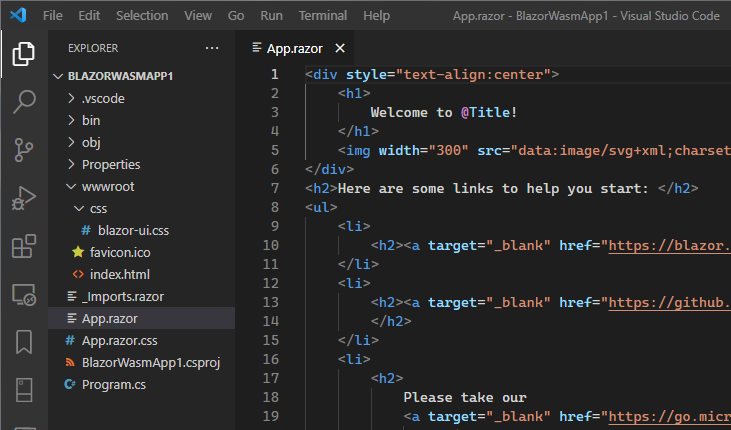
Task: Click the EXPLORER panel title
Action: pyautogui.click(x=93, y=48)
